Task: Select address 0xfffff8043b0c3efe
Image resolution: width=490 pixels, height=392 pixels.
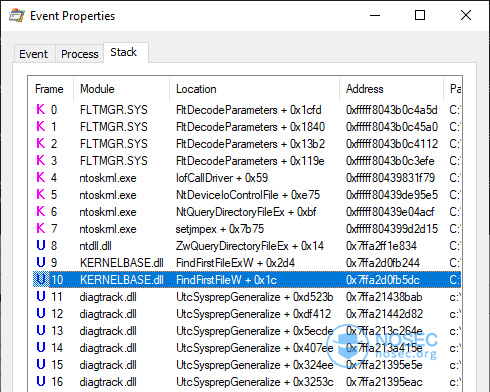Action: [390, 161]
